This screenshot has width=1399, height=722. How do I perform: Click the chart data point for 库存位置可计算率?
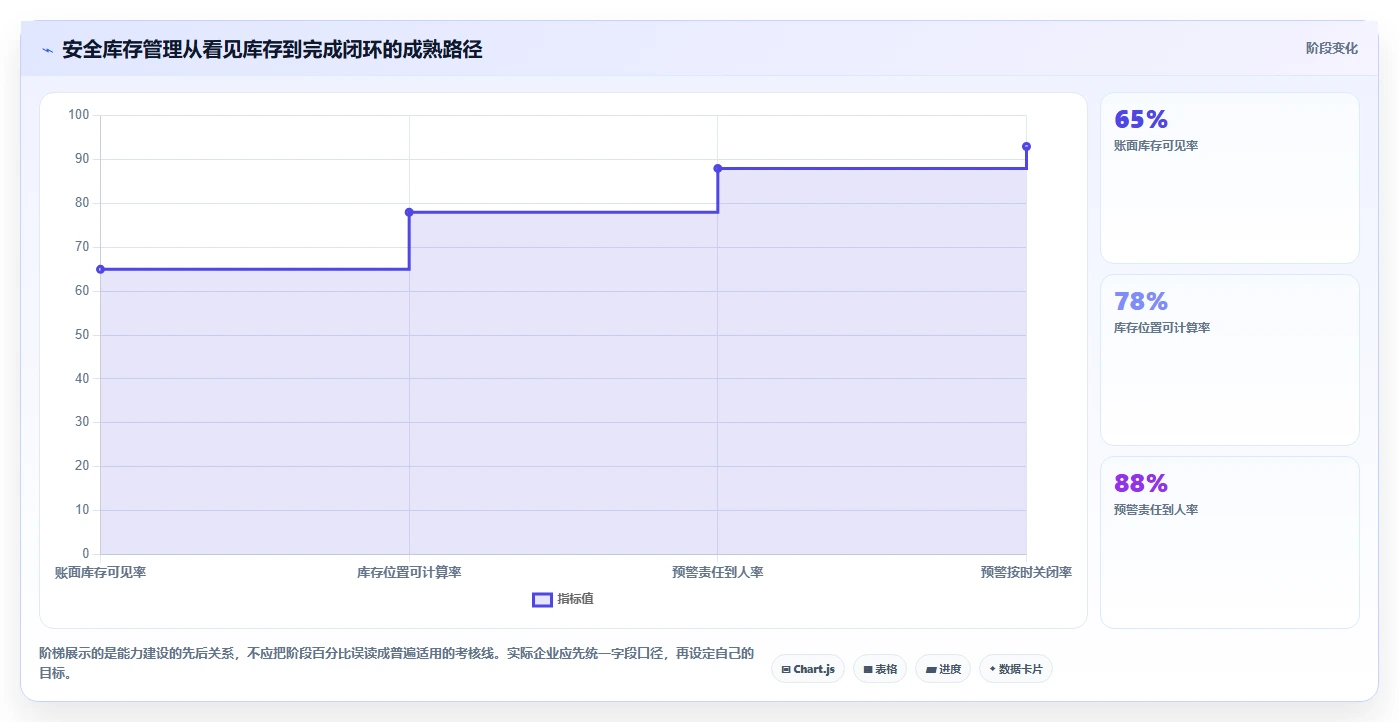coord(409,212)
